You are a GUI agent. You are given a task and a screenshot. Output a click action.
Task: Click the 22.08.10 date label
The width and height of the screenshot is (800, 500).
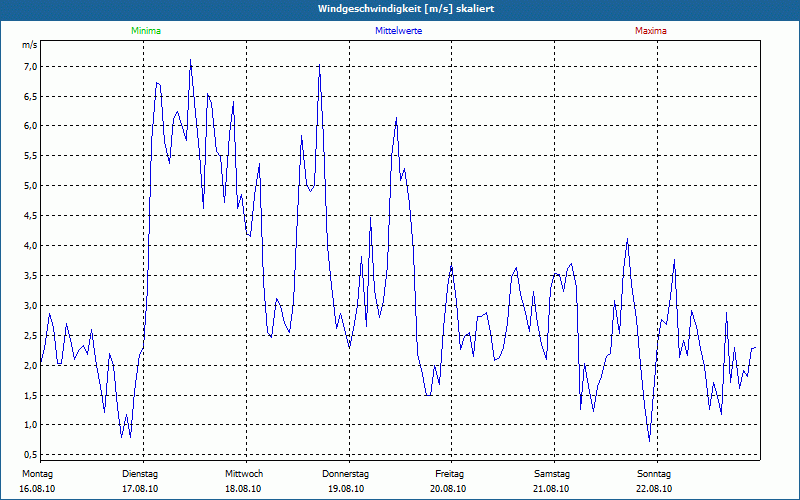tap(654, 489)
